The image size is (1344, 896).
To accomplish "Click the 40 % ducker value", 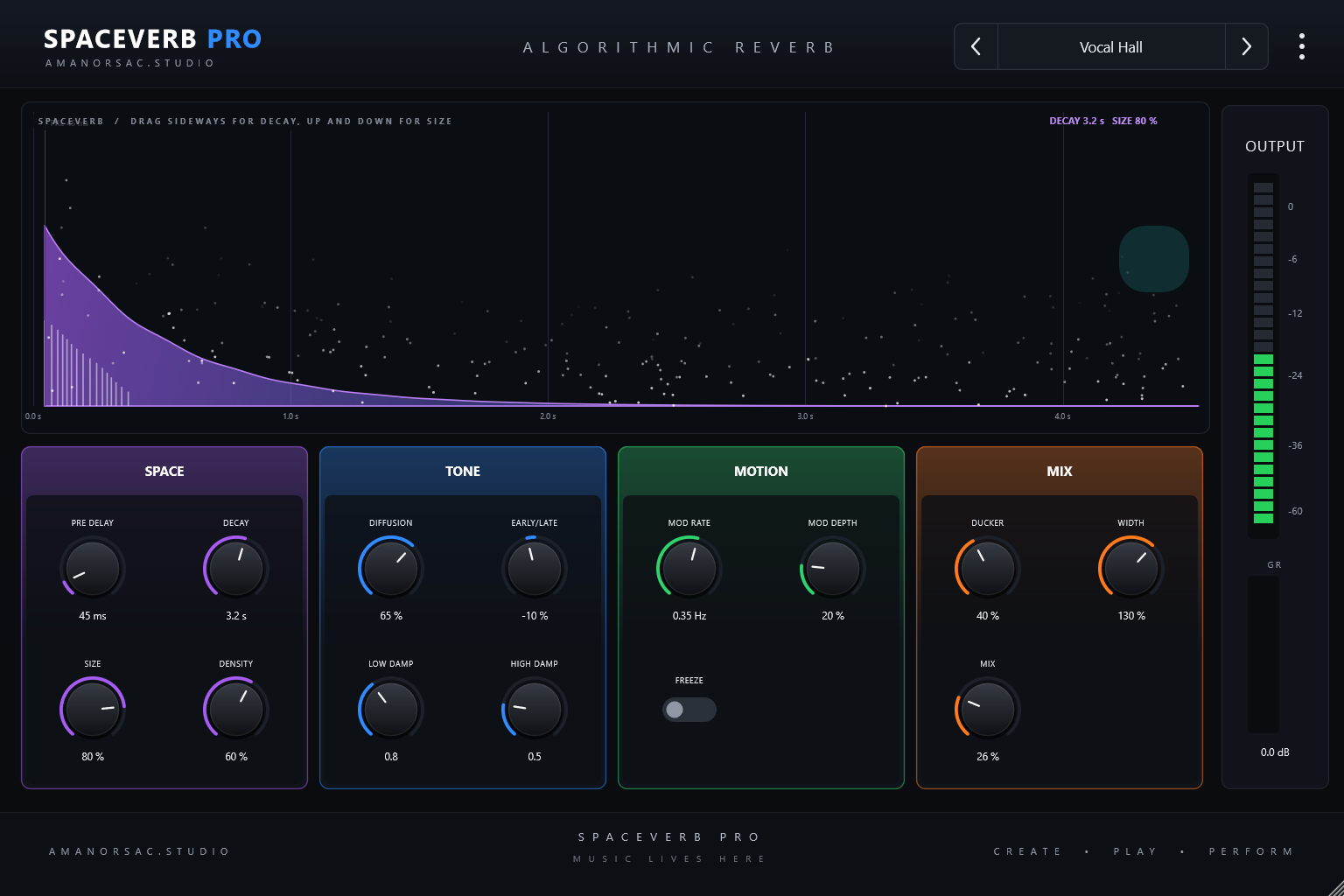I will coord(988,616).
